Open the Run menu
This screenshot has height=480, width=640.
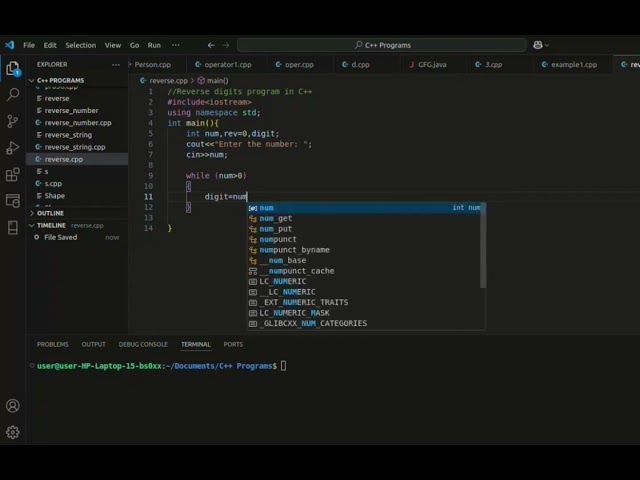(154, 45)
